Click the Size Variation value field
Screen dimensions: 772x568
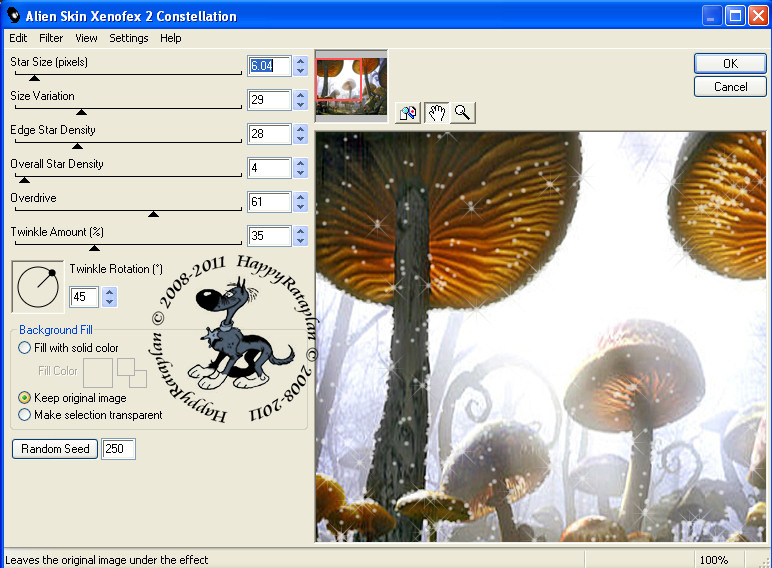[269, 99]
